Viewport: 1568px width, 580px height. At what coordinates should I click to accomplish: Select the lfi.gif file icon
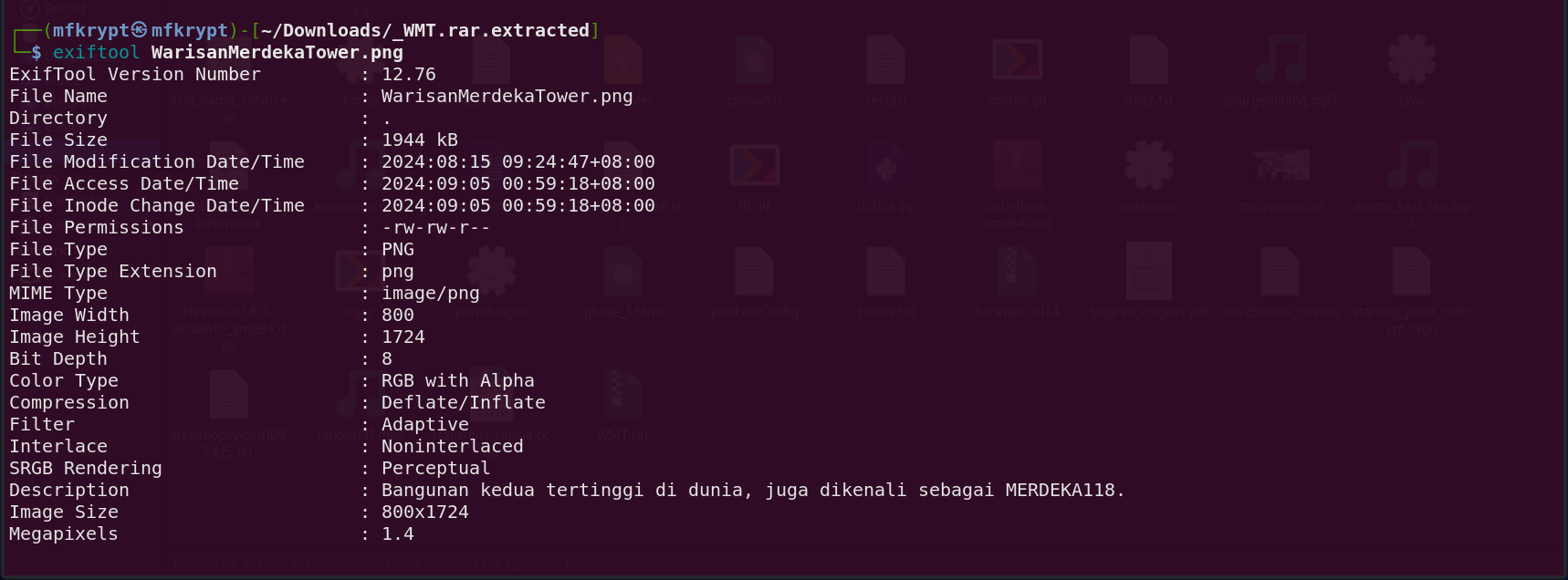coord(754,168)
